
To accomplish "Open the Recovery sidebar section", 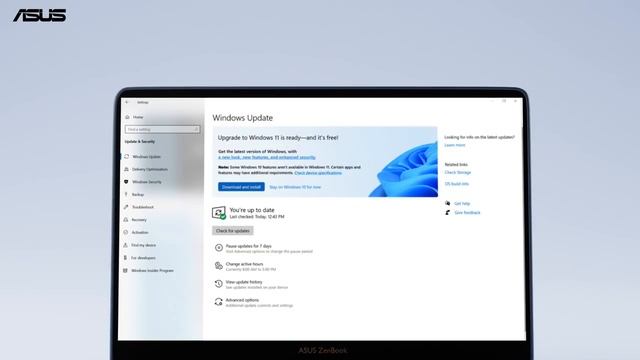I will coord(139,220).
